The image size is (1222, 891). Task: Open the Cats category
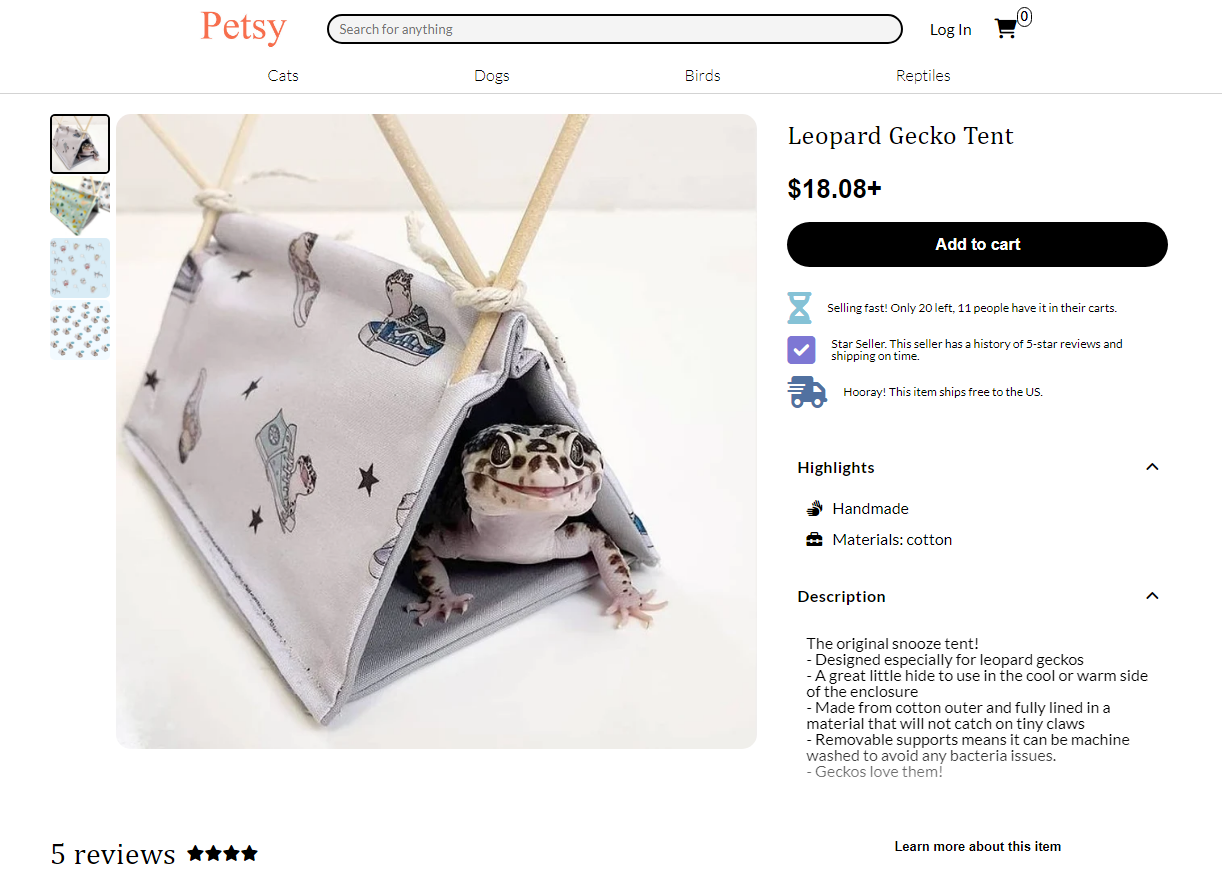[283, 75]
